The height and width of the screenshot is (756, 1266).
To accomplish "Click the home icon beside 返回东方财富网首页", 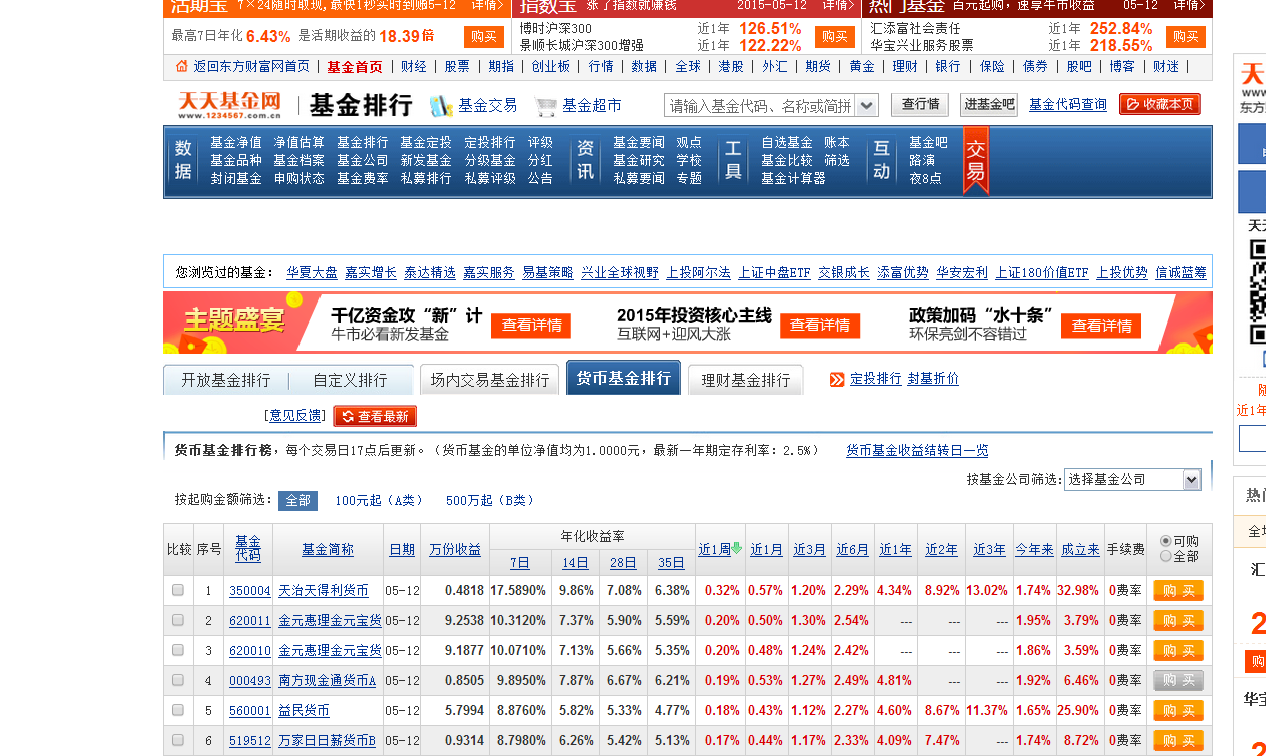I will pos(182,66).
